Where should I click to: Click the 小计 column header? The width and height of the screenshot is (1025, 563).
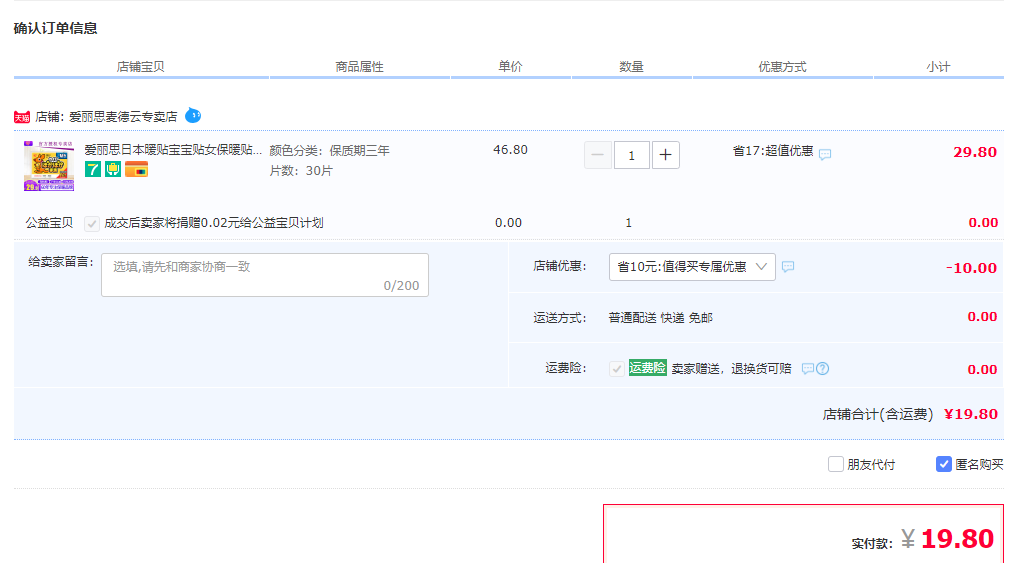(938, 67)
